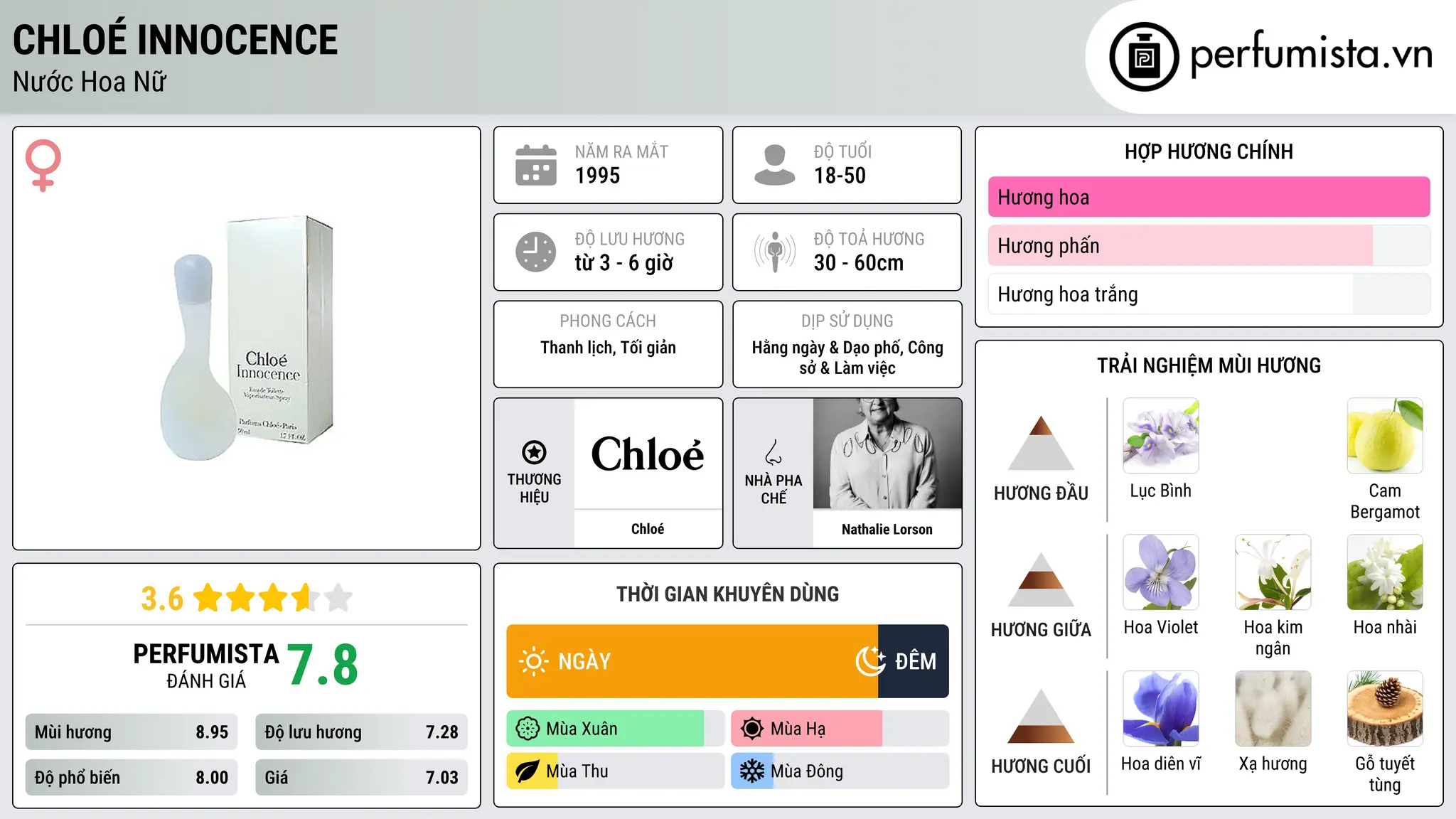This screenshot has width=1456, height=819.
Task: Click the Hợp hương chính heading
Action: point(1209,151)
